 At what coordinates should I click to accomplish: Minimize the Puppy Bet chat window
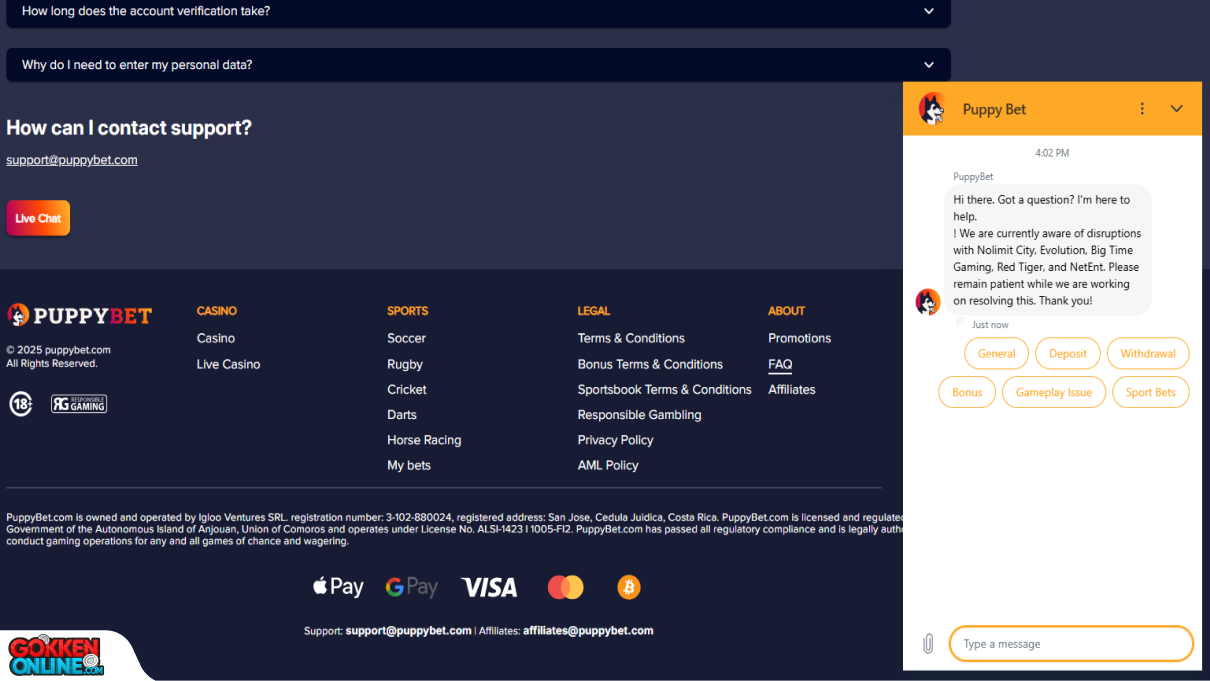point(1177,109)
